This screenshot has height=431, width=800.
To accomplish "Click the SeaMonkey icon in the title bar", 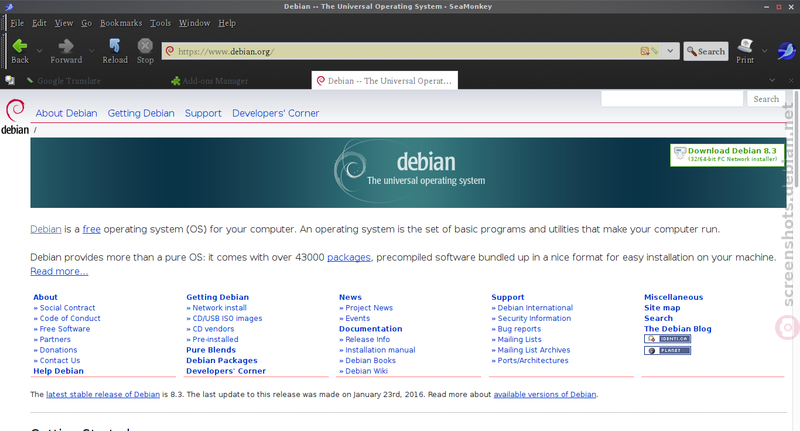I will click(x=9, y=7).
